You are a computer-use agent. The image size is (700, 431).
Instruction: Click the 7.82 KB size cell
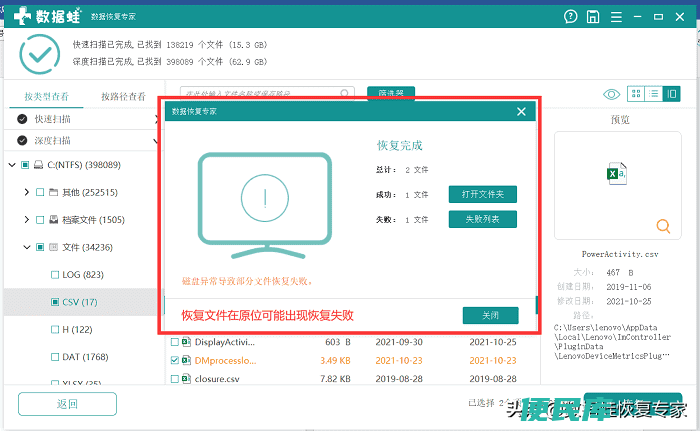pos(335,379)
